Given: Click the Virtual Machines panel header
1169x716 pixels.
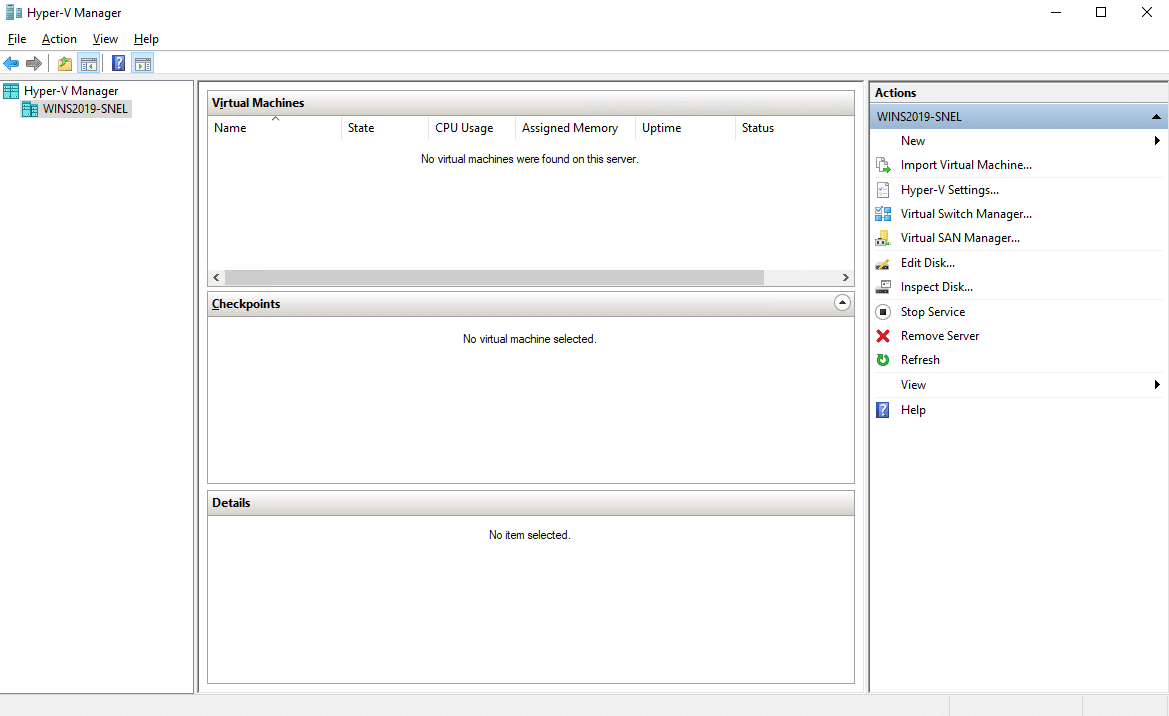Looking at the screenshot, I should click(531, 103).
